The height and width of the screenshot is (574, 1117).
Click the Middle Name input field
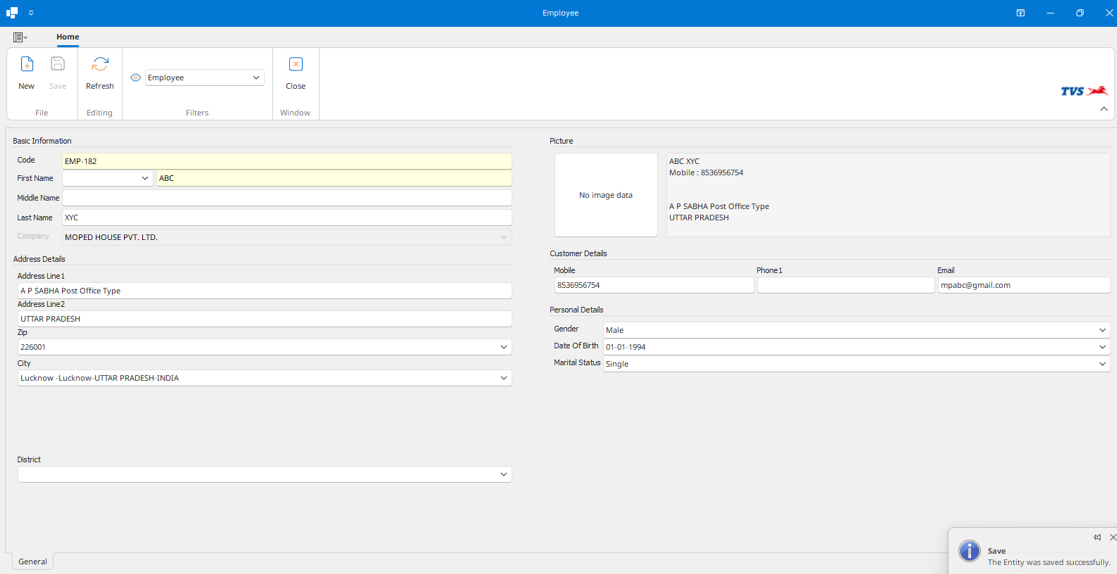286,198
